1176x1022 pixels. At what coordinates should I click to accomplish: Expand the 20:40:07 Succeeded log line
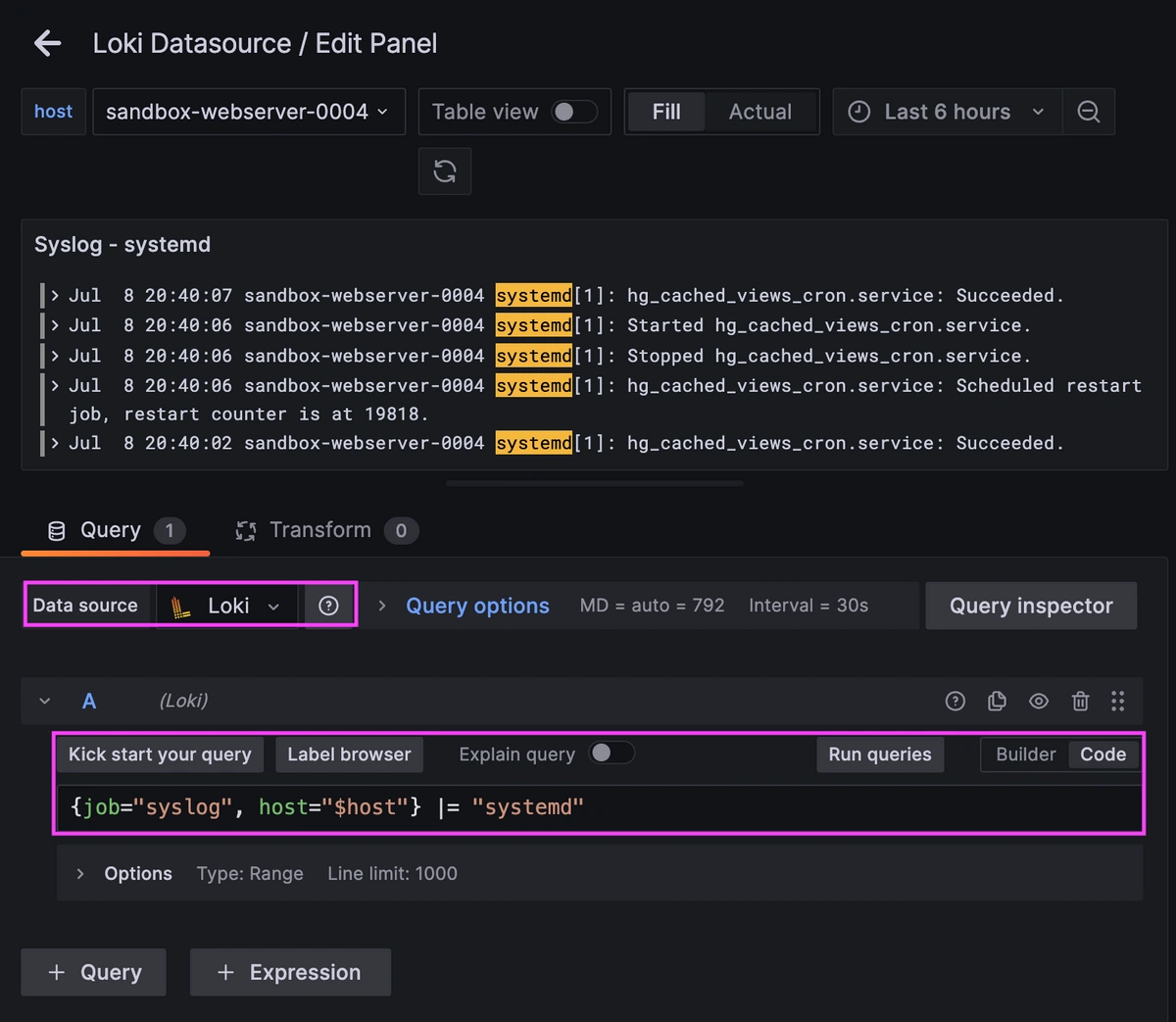tap(56, 295)
